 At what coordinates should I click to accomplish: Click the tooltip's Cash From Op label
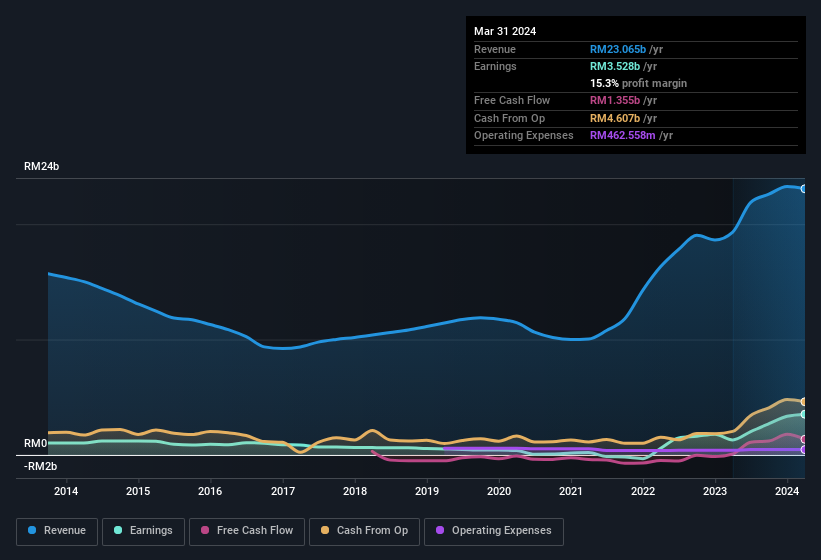(509, 118)
